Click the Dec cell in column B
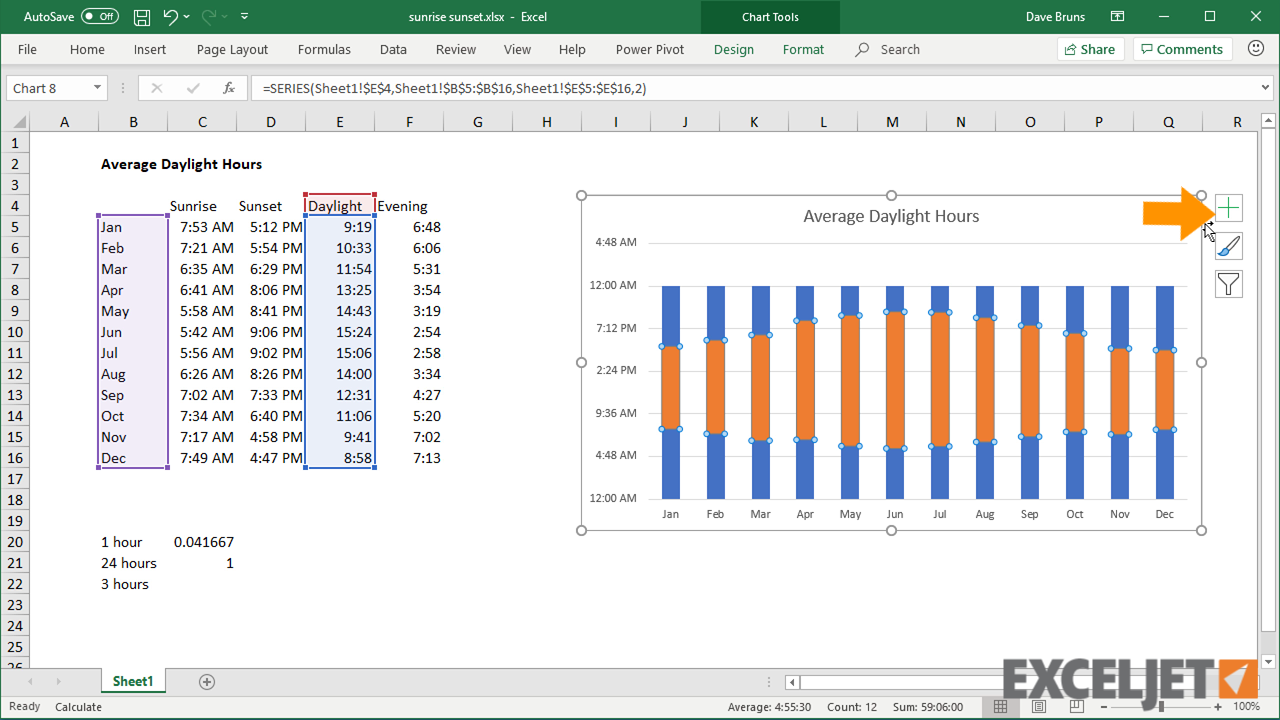 pos(133,458)
